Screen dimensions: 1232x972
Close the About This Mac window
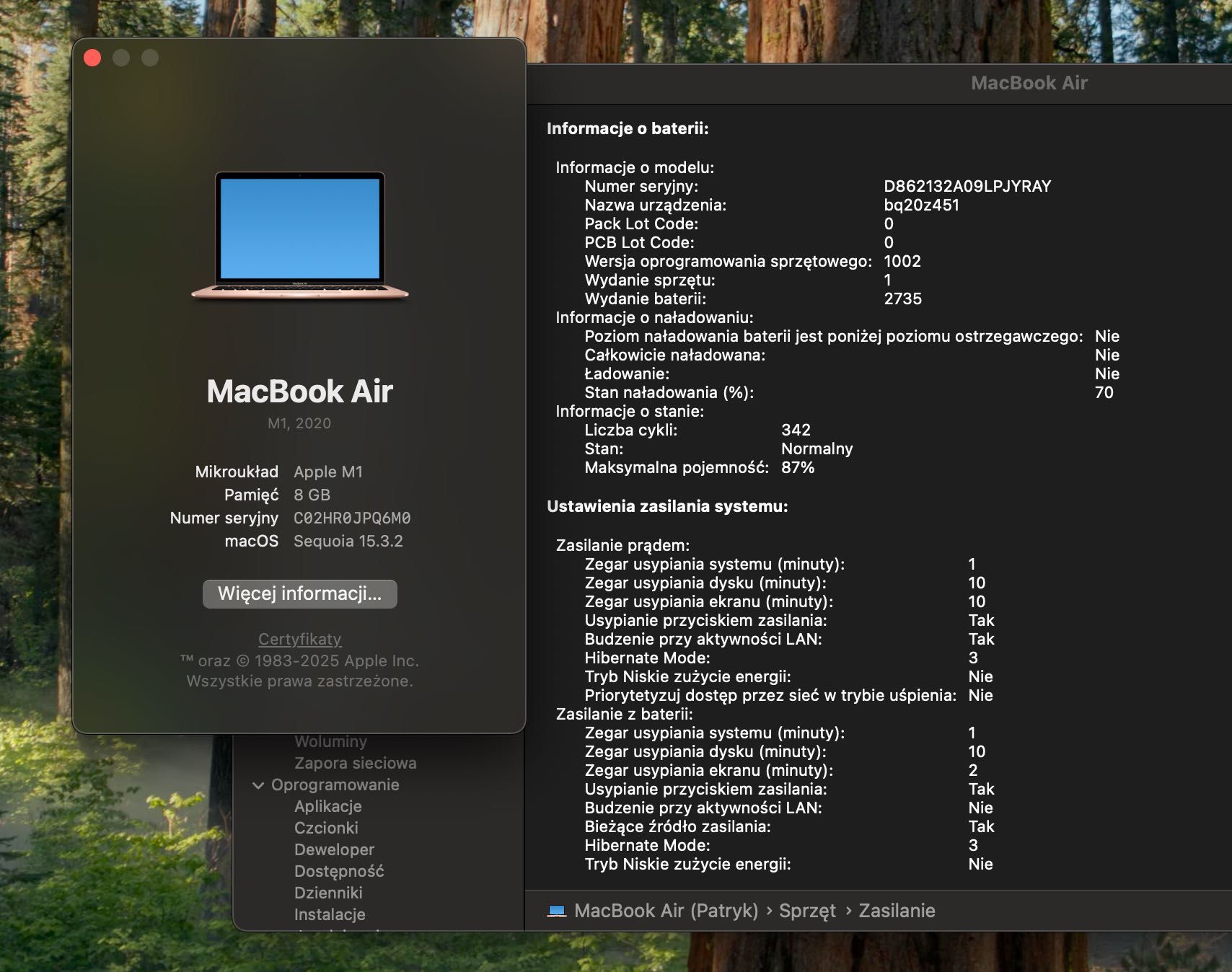coord(92,58)
